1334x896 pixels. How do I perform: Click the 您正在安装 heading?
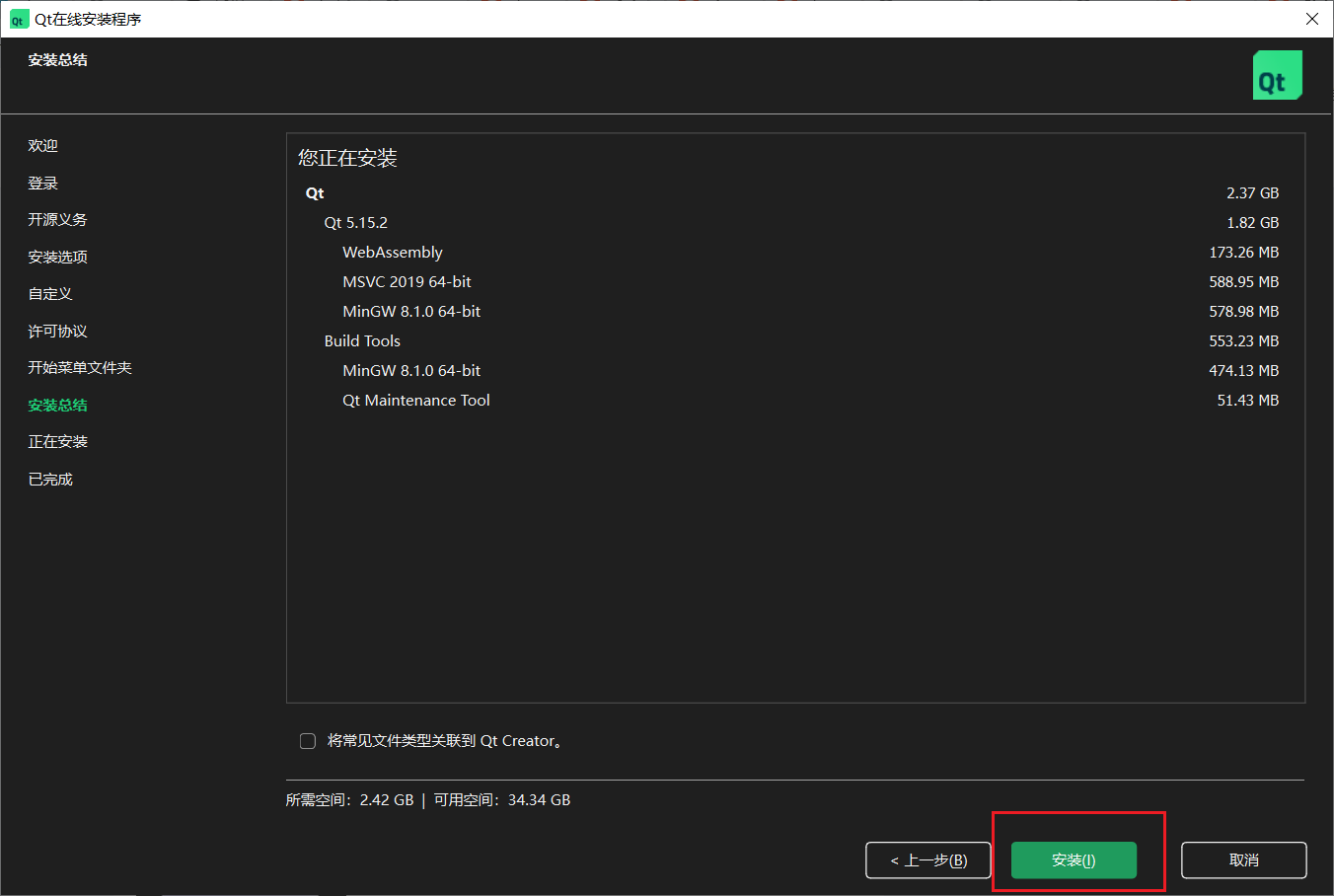tap(347, 158)
